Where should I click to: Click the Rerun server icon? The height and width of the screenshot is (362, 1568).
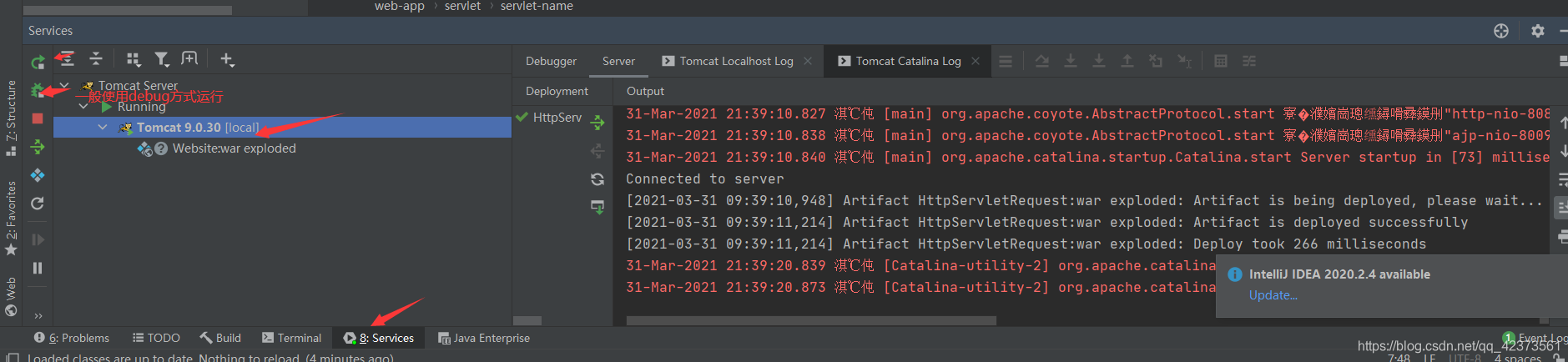(38, 62)
